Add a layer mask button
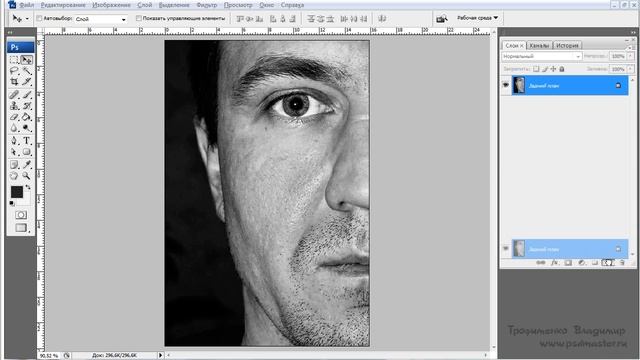Screen dimensions: 640x360 coord(568,263)
